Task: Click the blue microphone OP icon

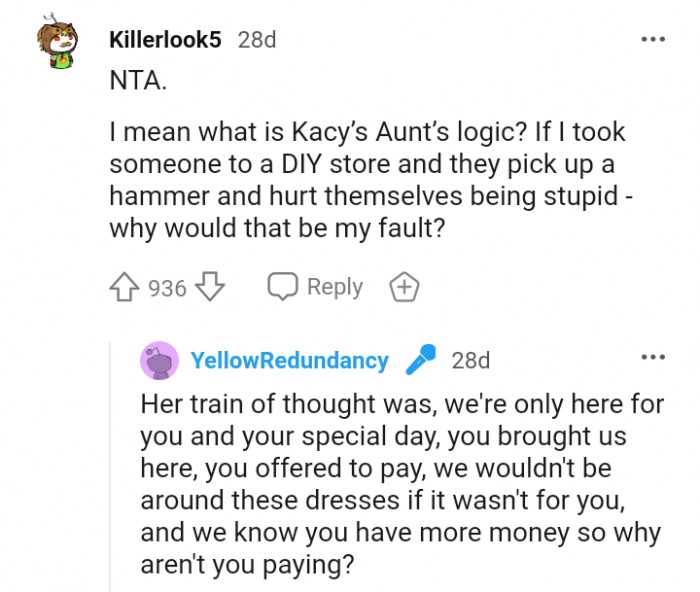Action: click(x=420, y=360)
